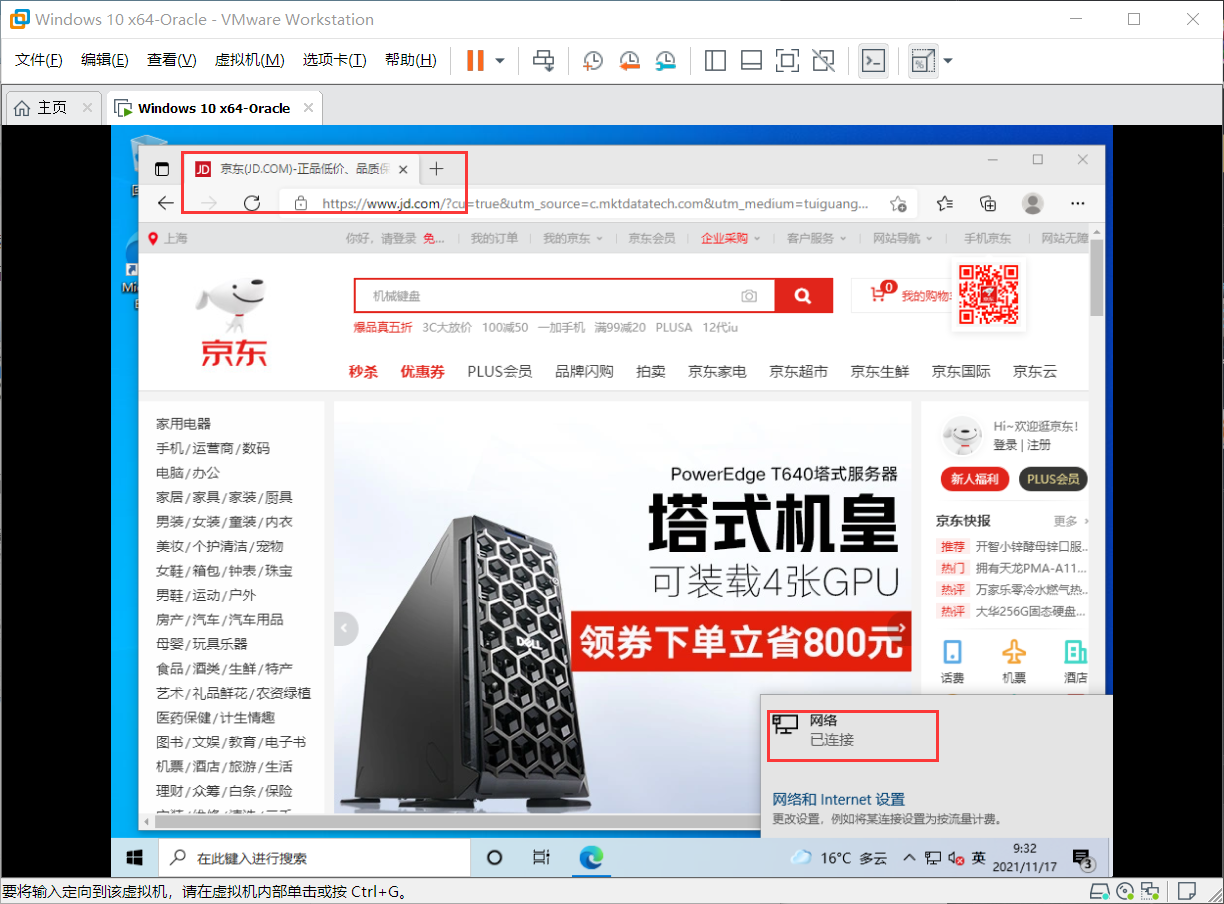Toggle the VMware library sidebar
The width and height of the screenshot is (1224, 904).
715,61
